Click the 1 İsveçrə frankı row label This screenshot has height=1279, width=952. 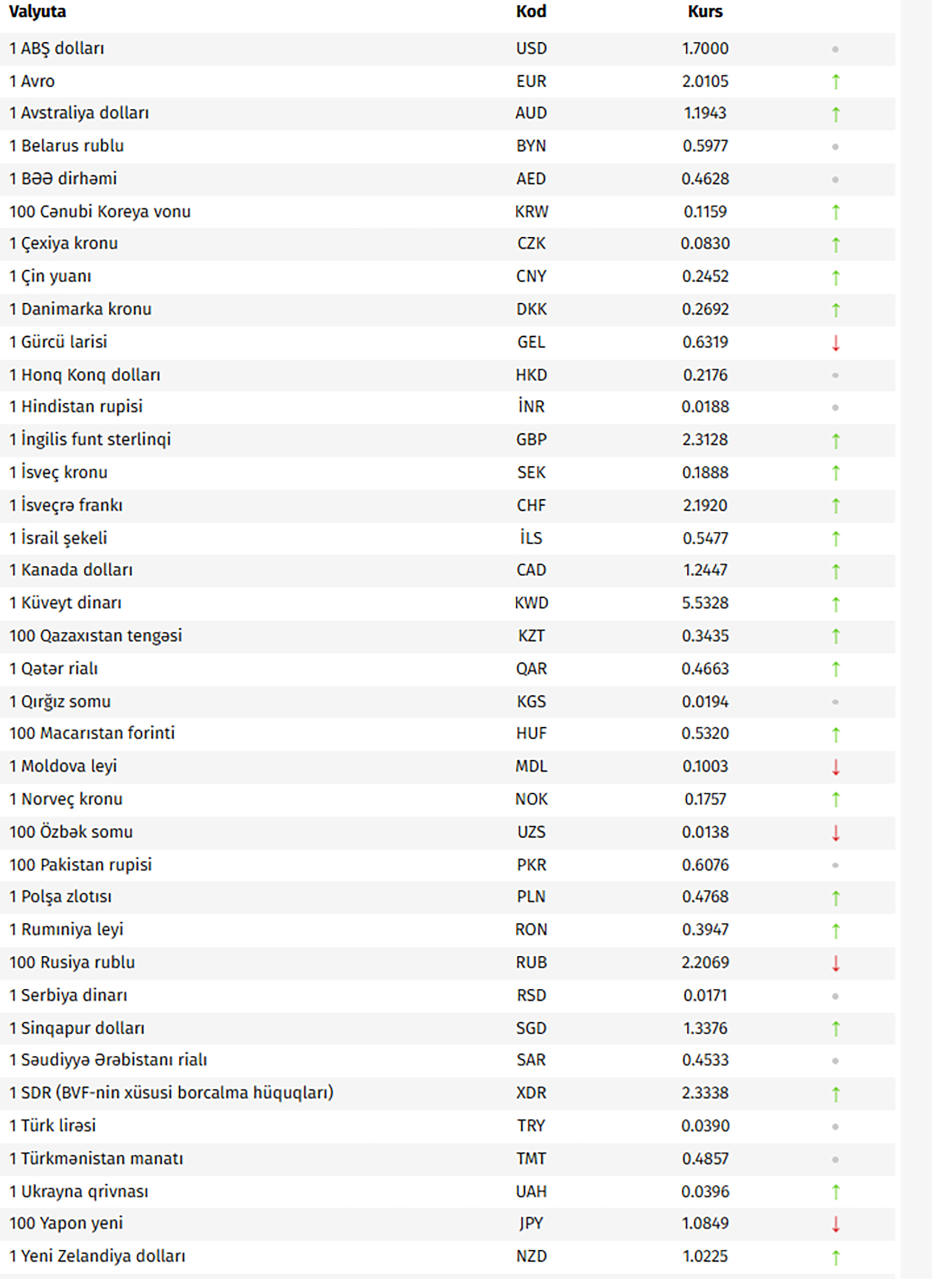65,505
